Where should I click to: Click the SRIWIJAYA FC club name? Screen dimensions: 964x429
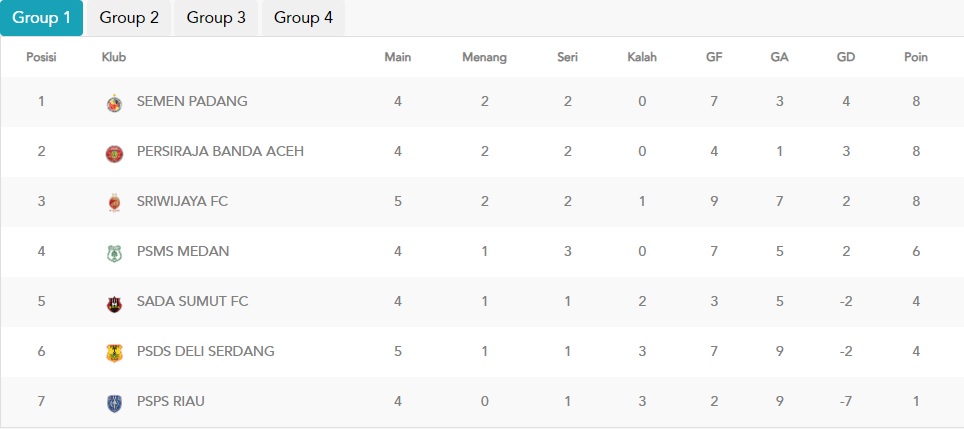pos(182,201)
